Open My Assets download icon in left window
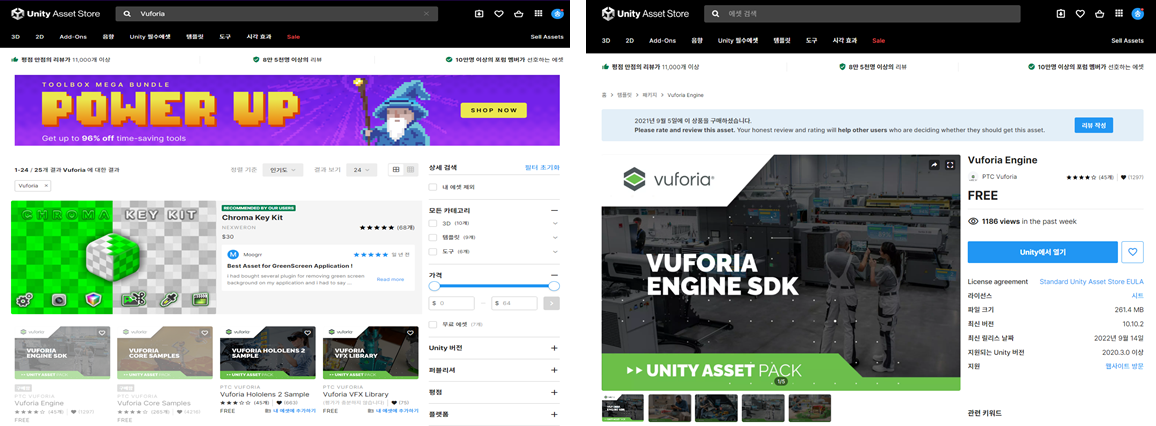 click(479, 14)
